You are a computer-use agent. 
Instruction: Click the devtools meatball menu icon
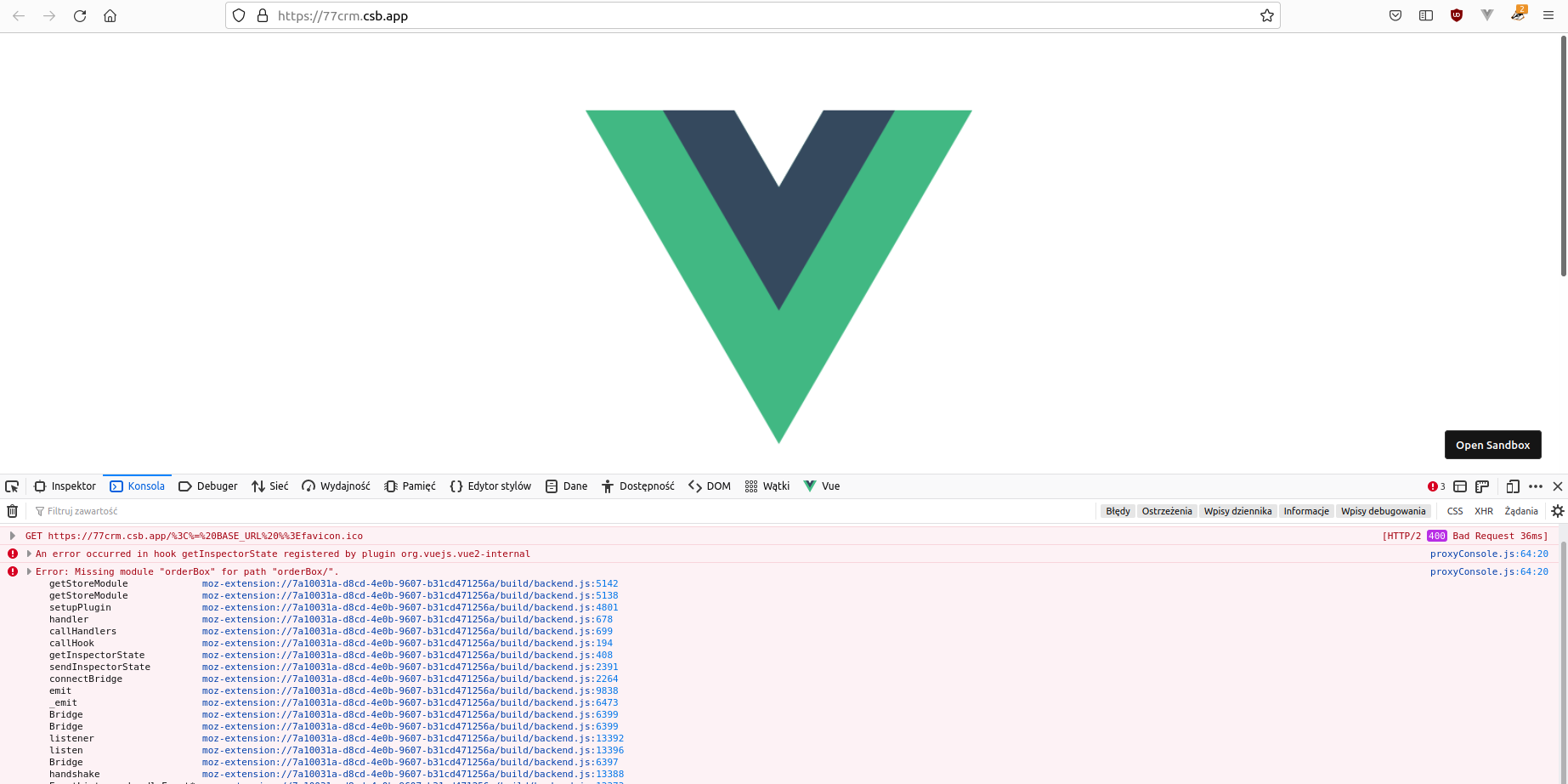1535,486
